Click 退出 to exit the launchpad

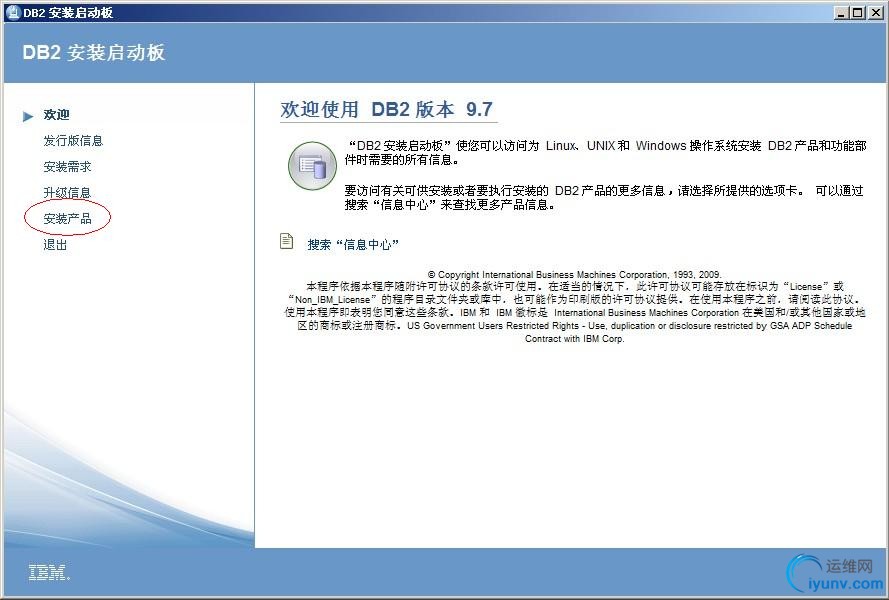point(55,244)
